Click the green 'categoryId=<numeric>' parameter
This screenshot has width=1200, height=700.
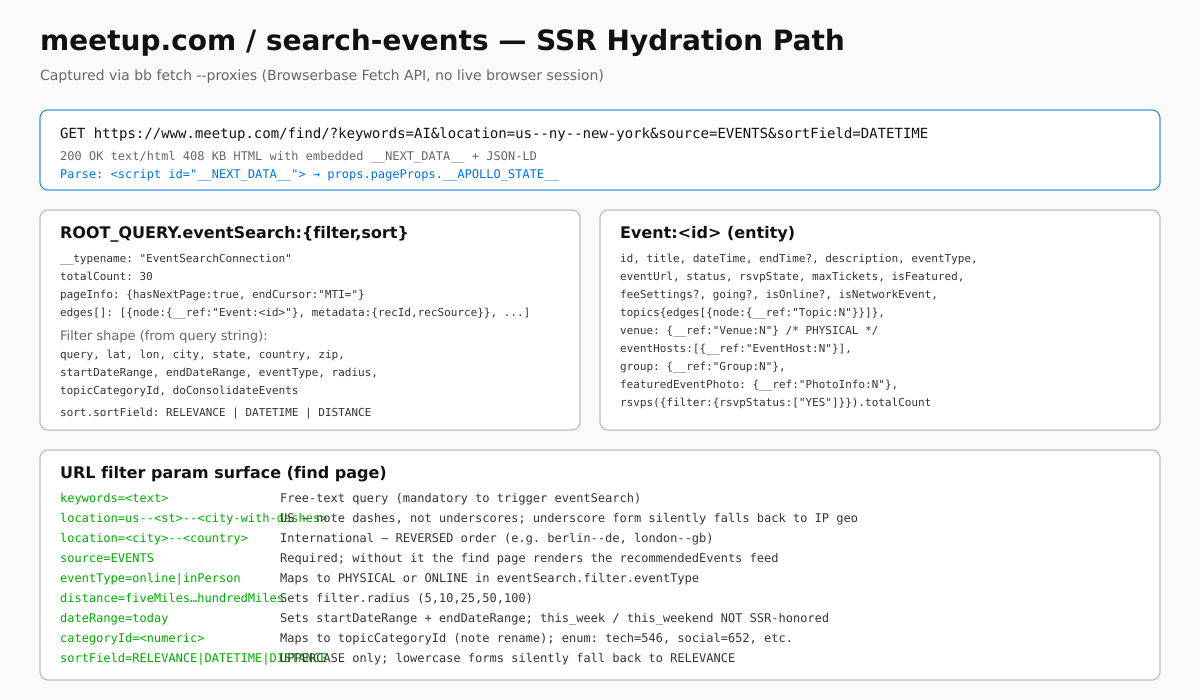tap(132, 638)
